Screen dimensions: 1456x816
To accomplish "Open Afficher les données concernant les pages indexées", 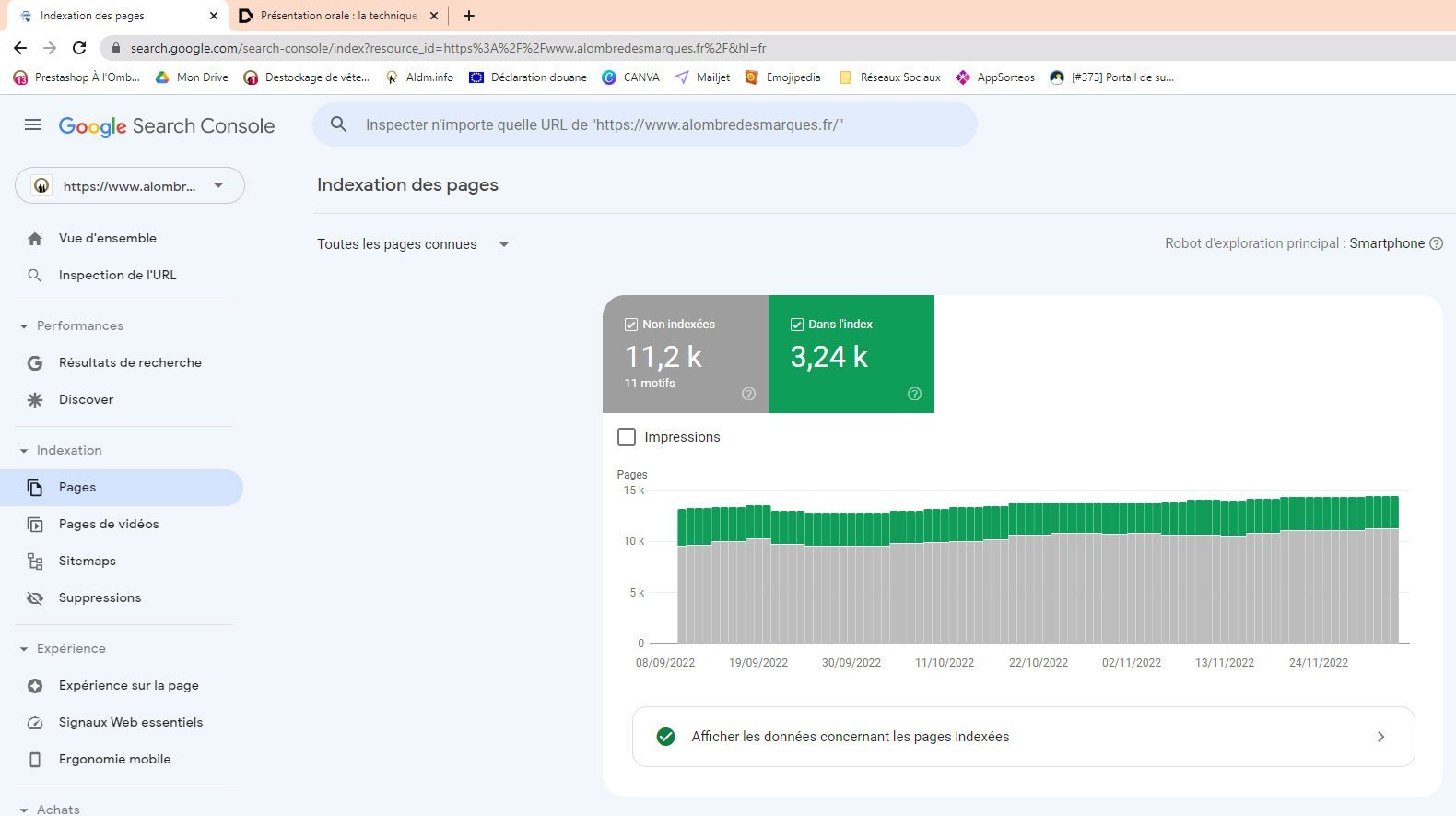I will tap(1023, 737).
